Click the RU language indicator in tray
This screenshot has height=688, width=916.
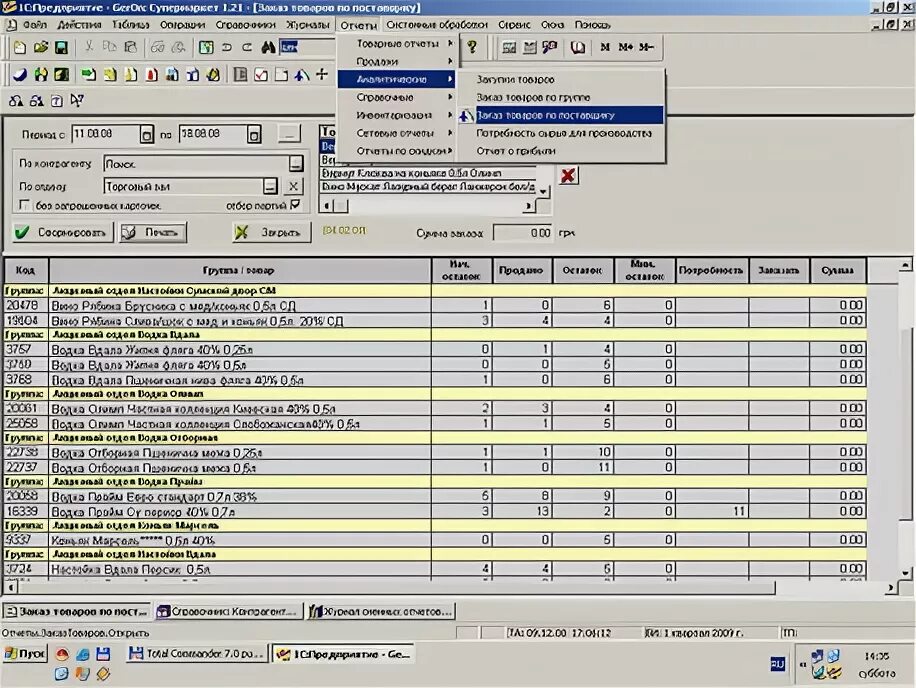[778, 664]
